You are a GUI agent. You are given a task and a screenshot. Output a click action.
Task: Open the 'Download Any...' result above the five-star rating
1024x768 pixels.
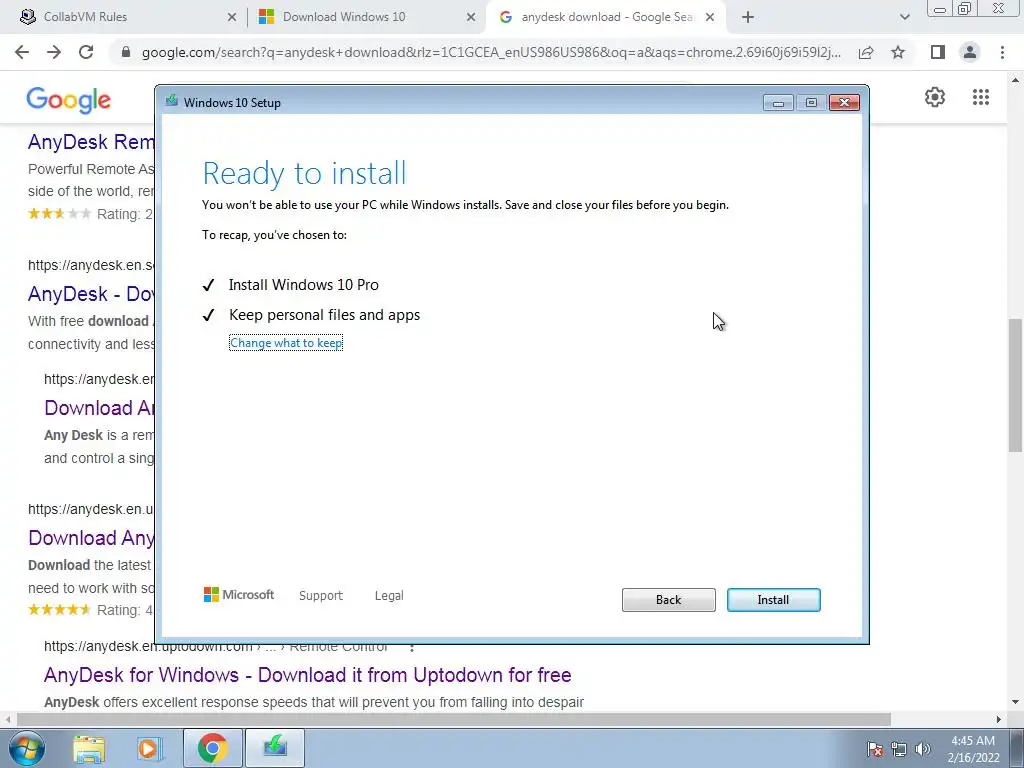tap(91, 538)
